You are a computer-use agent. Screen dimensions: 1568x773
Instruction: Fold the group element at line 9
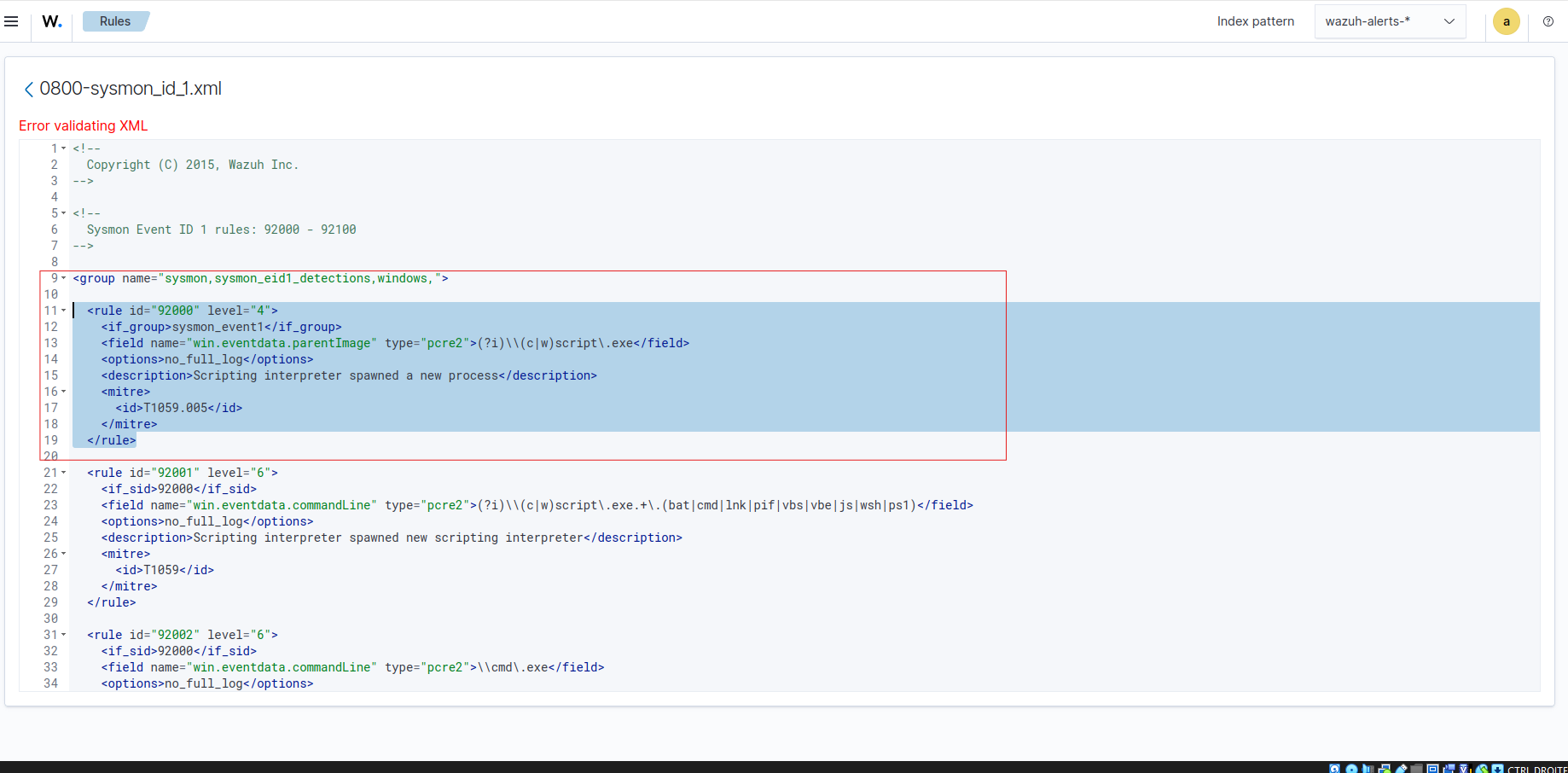(x=63, y=278)
